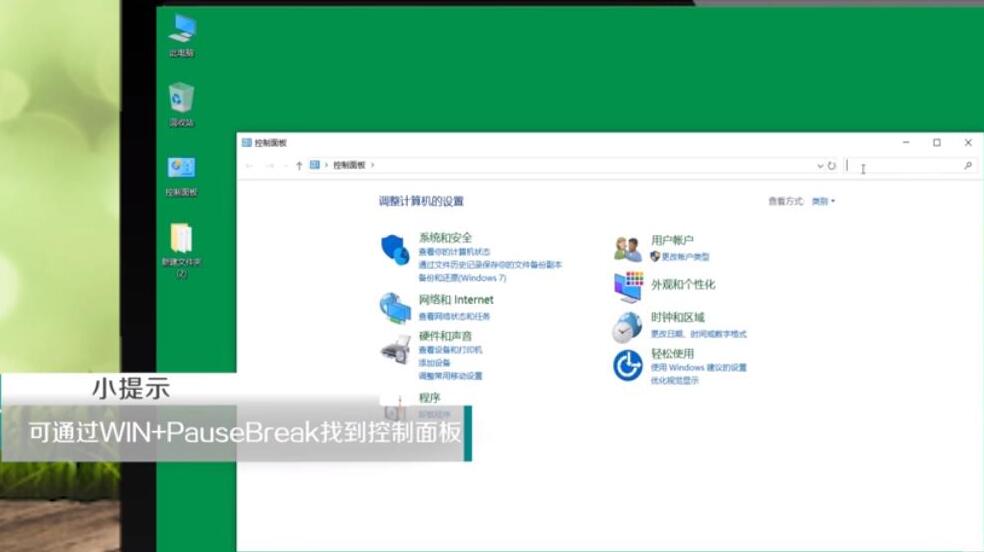The image size is (984, 552).
Task: Select the 控制面板 desktop shortcut icon
Action: click(181, 168)
